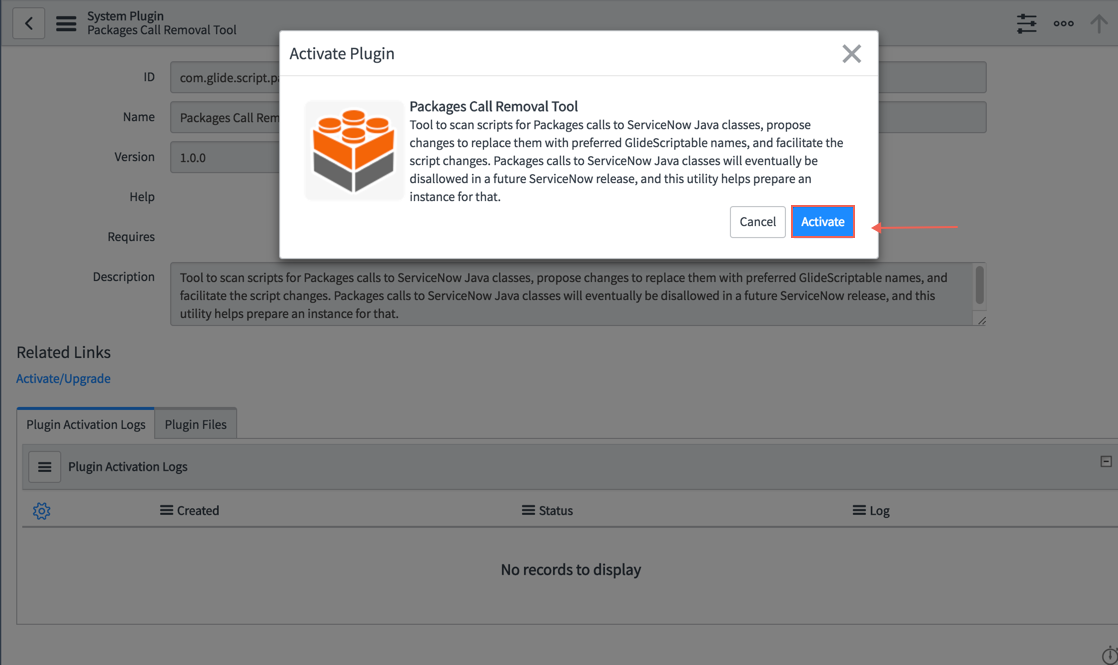
Task: Click the Help field label
Action: pyautogui.click(x=142, y=197)
